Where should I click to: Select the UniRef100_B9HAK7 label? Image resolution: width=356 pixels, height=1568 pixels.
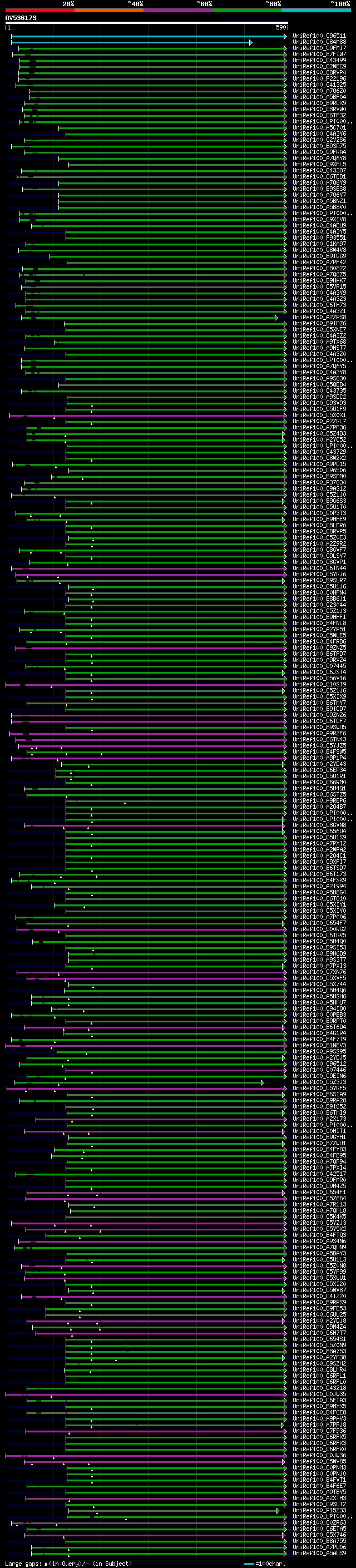tap(319, 280)
